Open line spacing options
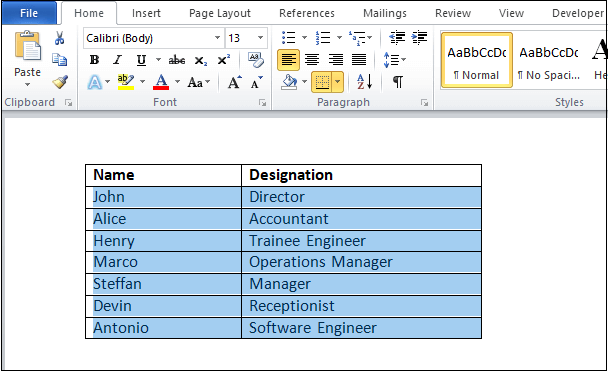This screenshot has width=608, height=371. [x=394, y=60]
